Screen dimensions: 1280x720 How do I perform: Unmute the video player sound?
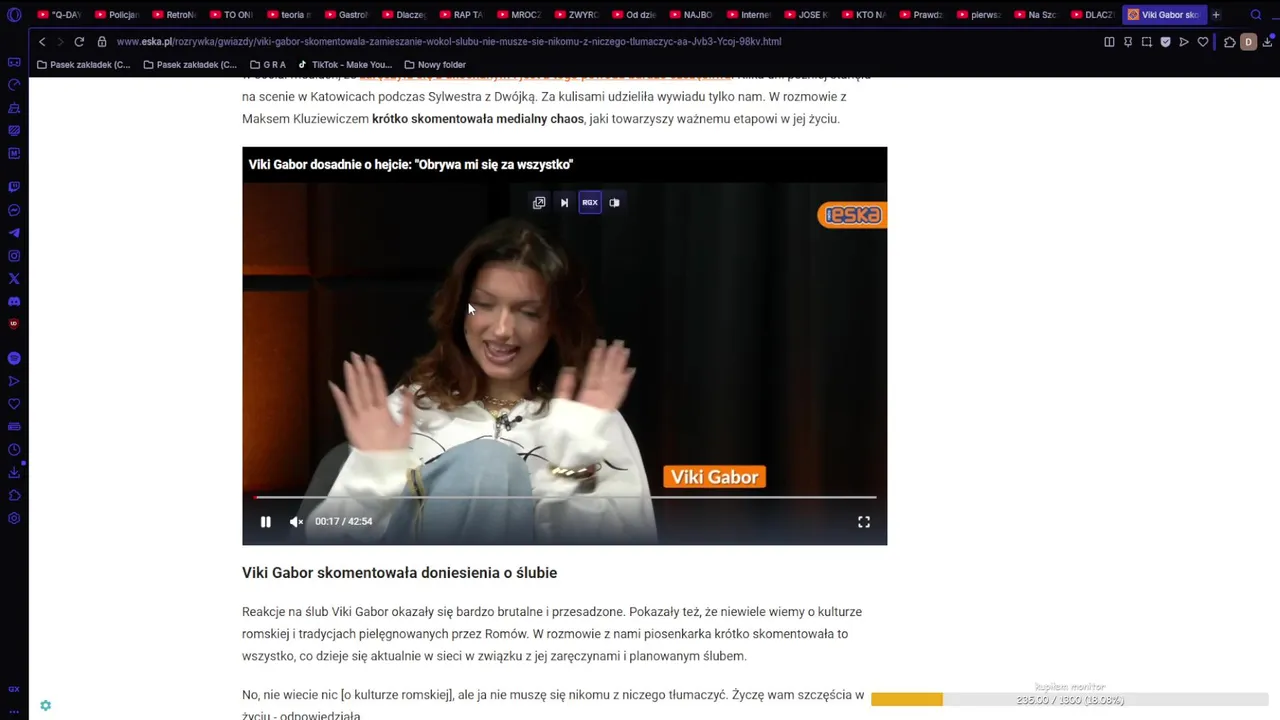click(x=296, y=522)
